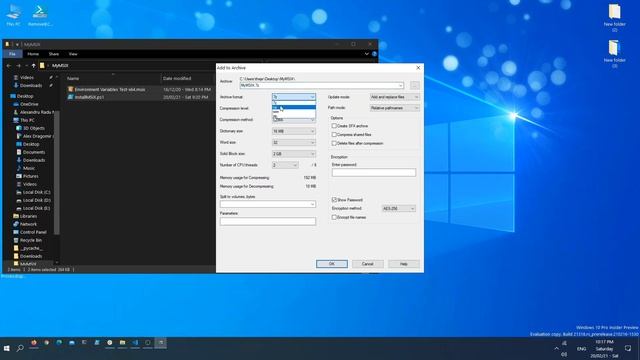Screen dimensions: 640x360
Task: Open the Windows Start menu
Action: coord(7,348)
